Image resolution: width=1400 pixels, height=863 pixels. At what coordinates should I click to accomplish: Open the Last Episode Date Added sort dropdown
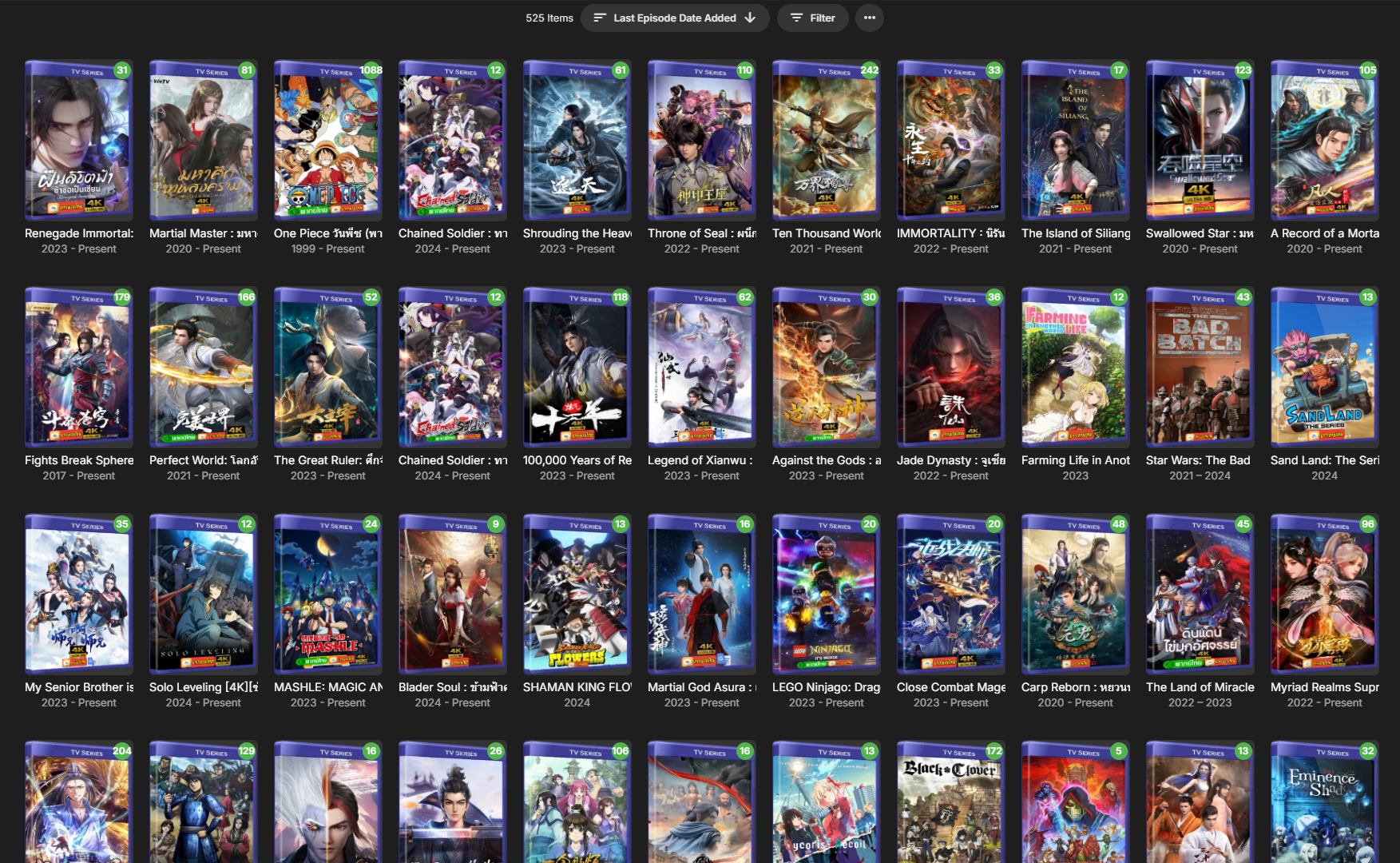(675, 18)
